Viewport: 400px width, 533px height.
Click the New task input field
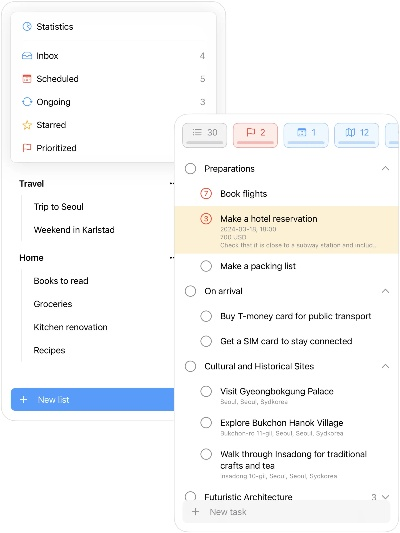[286, 512]
